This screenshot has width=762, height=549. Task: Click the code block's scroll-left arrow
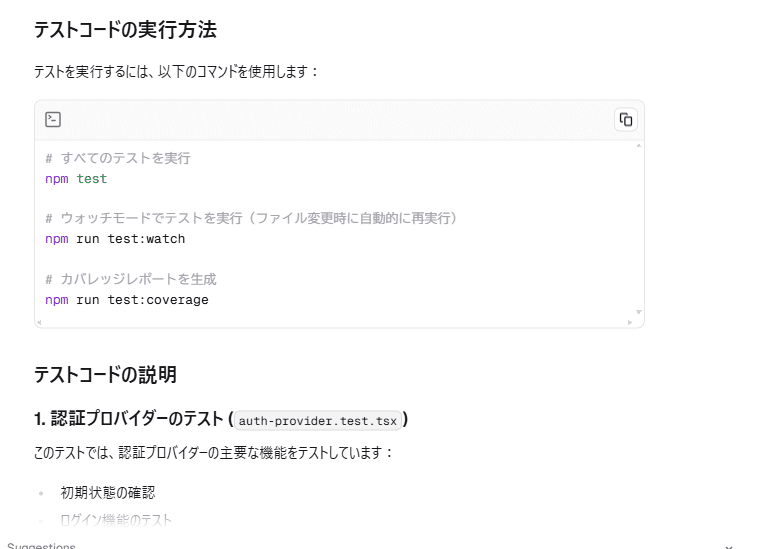(x=40, y=322)
